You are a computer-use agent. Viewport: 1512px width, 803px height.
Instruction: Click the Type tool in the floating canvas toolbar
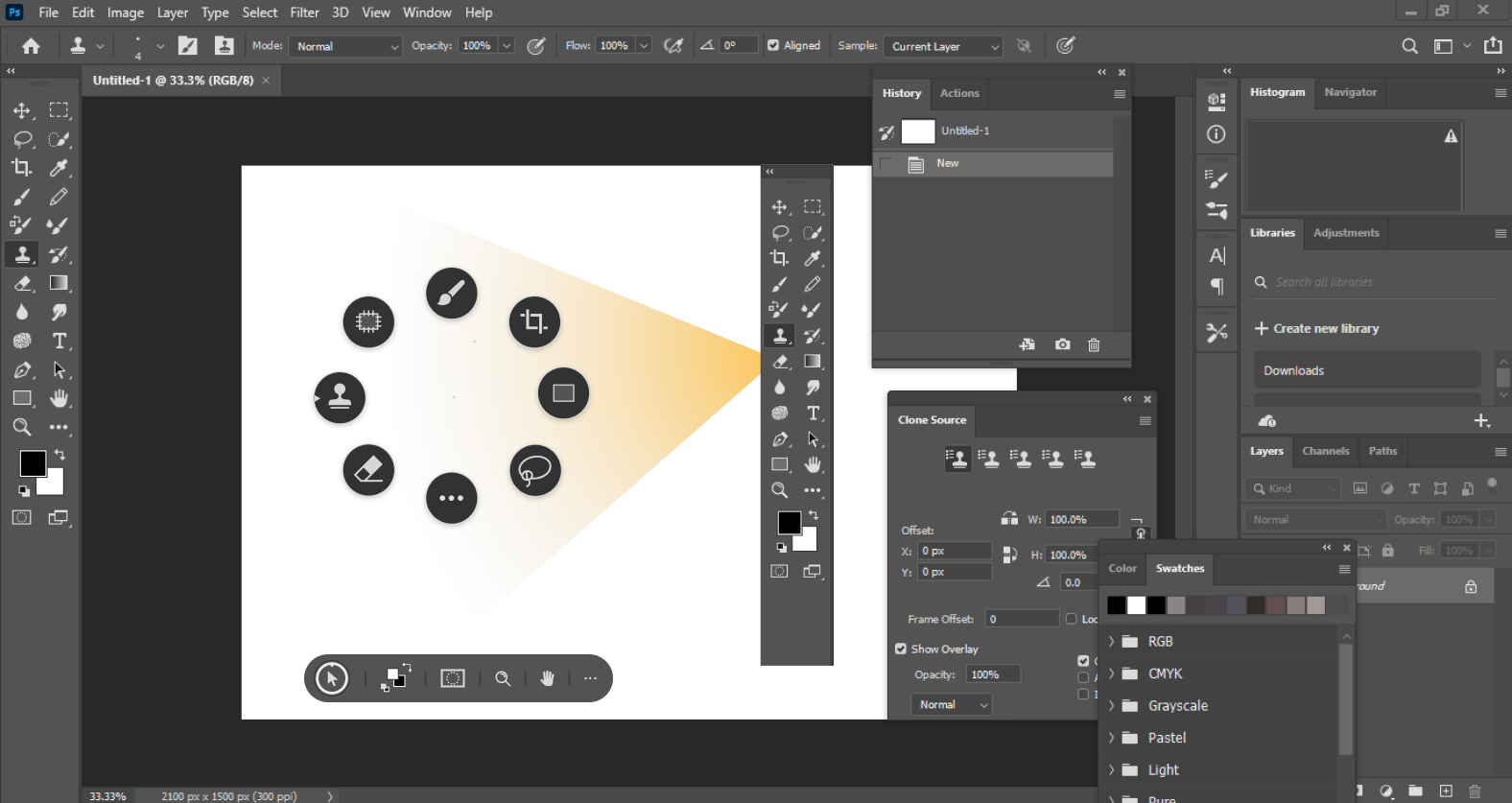[814, 413]
